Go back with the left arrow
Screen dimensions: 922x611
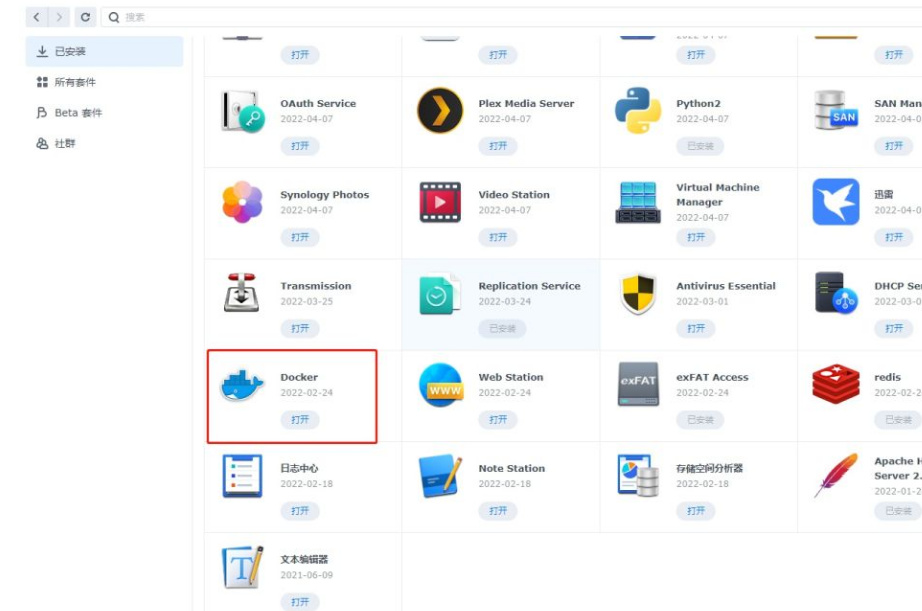tap(36, 17)
